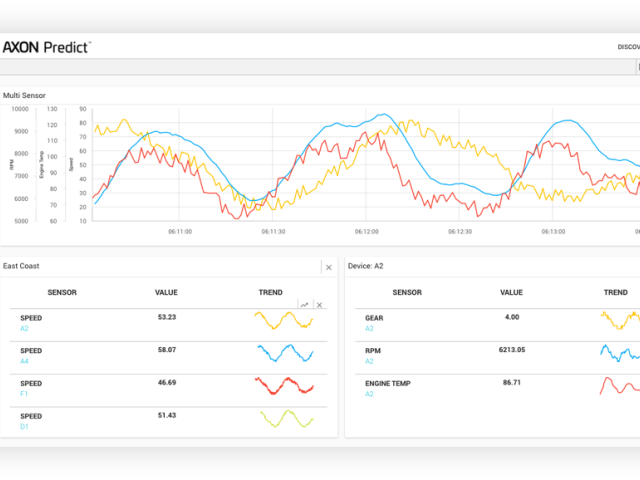The image size is (640, 480).
Task: Sort East Coast table by Value header
Action: (166, 293)
